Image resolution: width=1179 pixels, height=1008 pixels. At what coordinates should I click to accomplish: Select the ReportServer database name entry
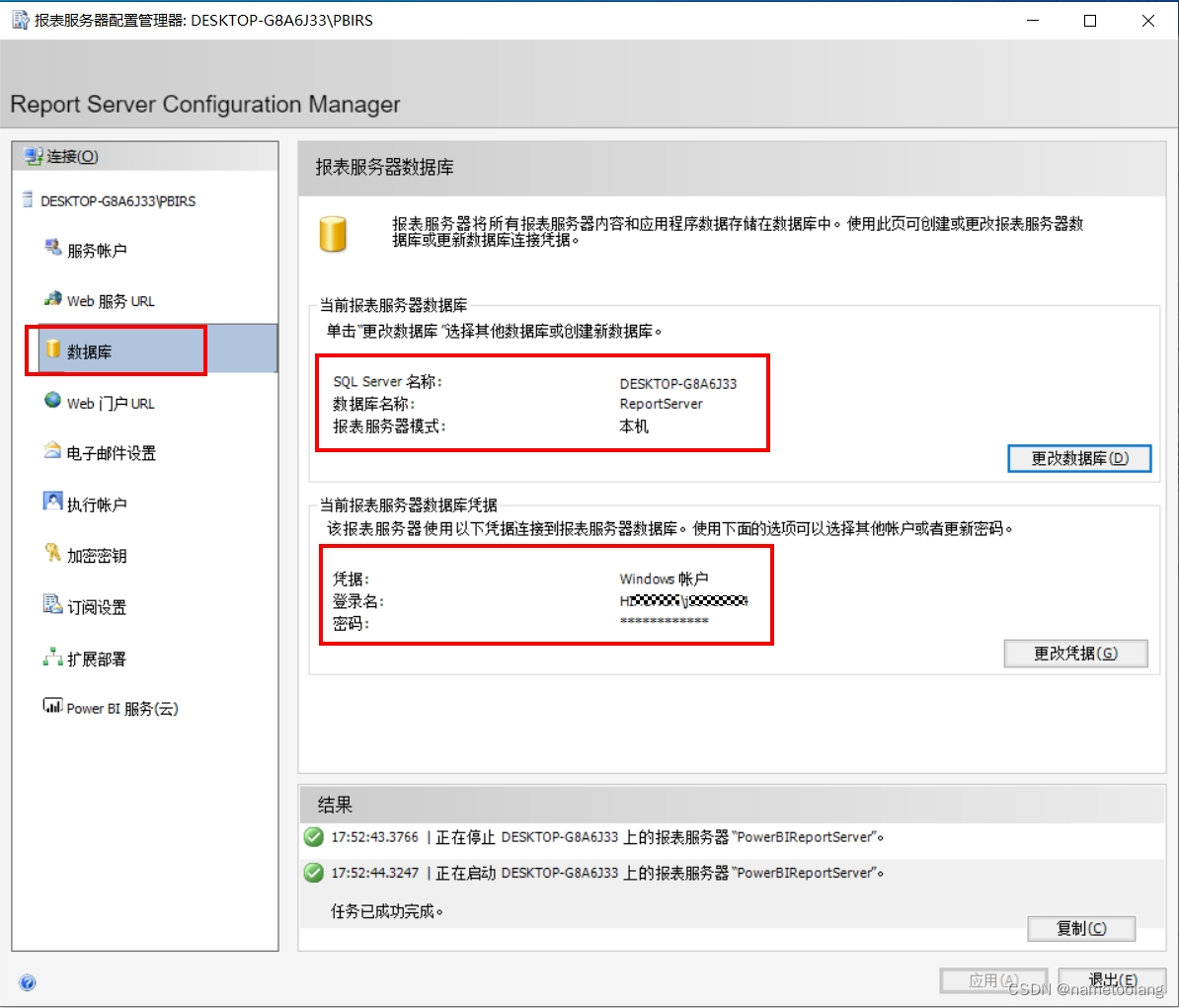(662, 404)
